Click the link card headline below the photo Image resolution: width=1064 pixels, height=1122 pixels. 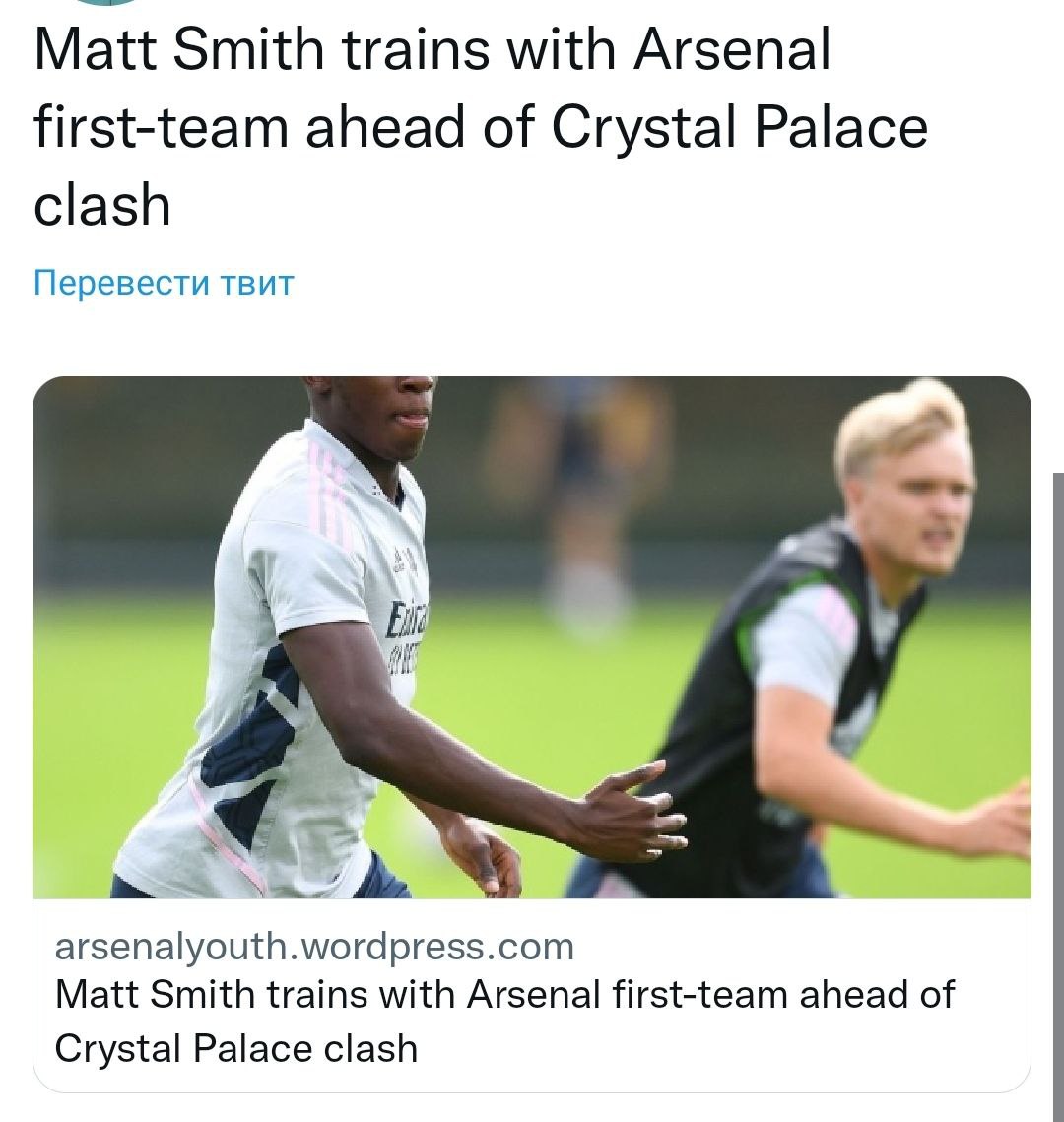tap(503, 1020)
